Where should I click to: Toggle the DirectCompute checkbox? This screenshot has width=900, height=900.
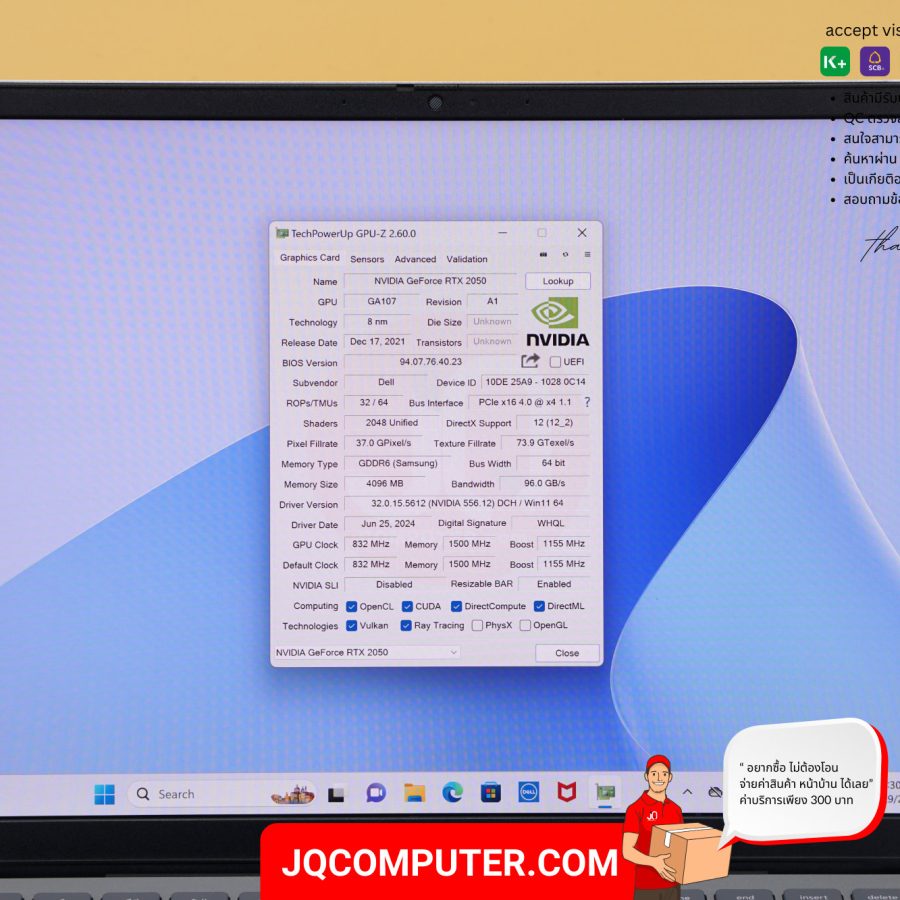point(456,606)
